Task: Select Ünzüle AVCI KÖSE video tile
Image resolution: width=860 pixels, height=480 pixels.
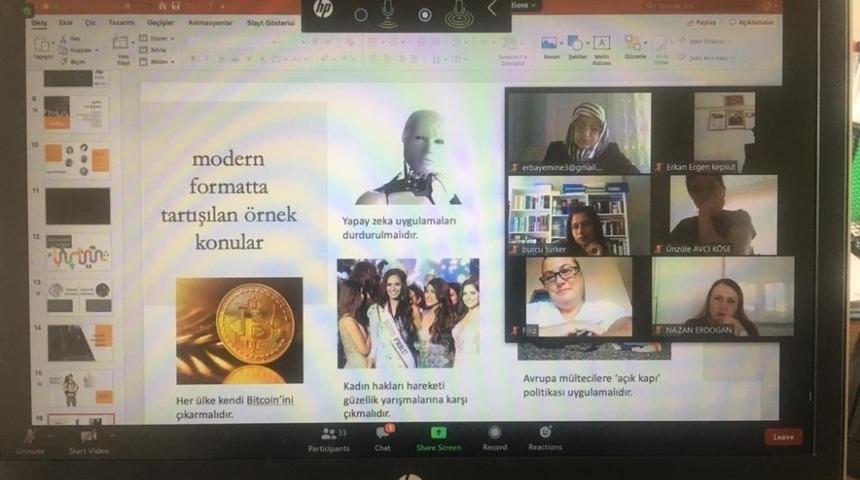Action: (x=723, y=215)
